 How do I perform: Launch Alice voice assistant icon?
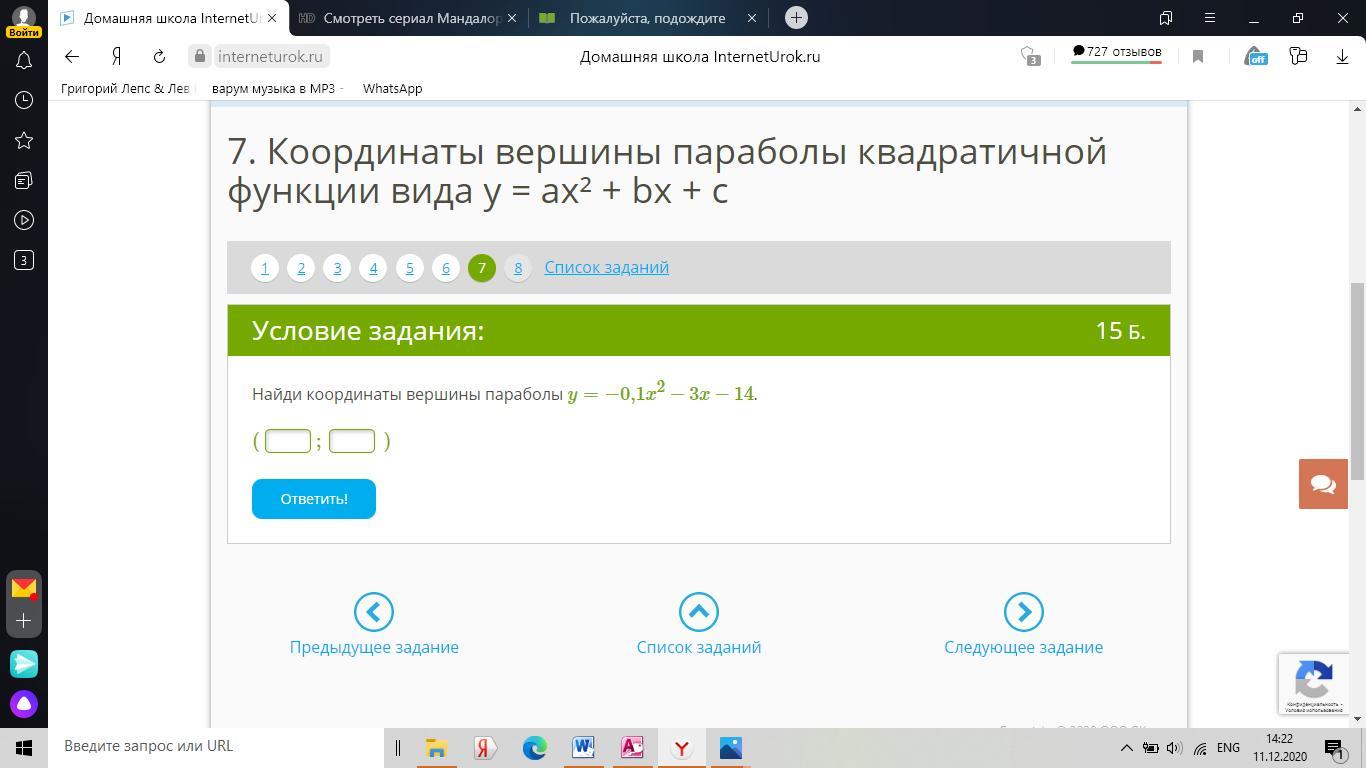[x=24, y=704]
